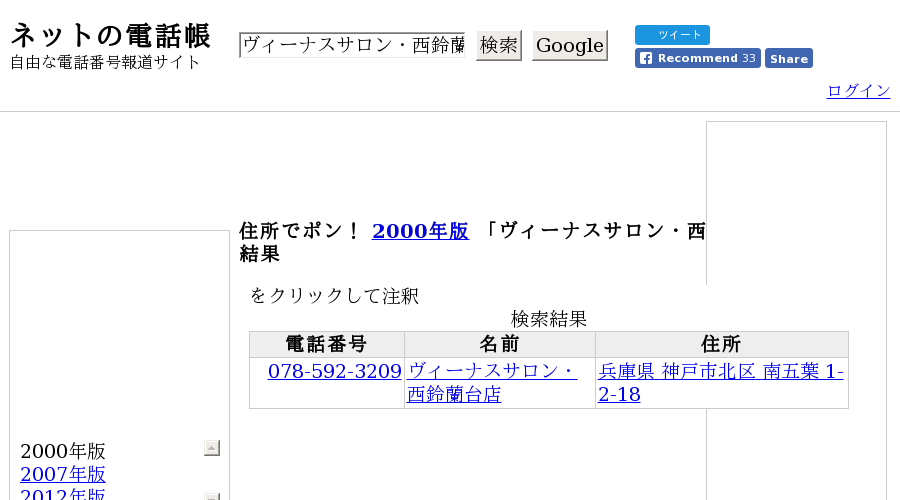Click the down arrow on year list scrollbar

pyautogui.click(x=212, y=497)
